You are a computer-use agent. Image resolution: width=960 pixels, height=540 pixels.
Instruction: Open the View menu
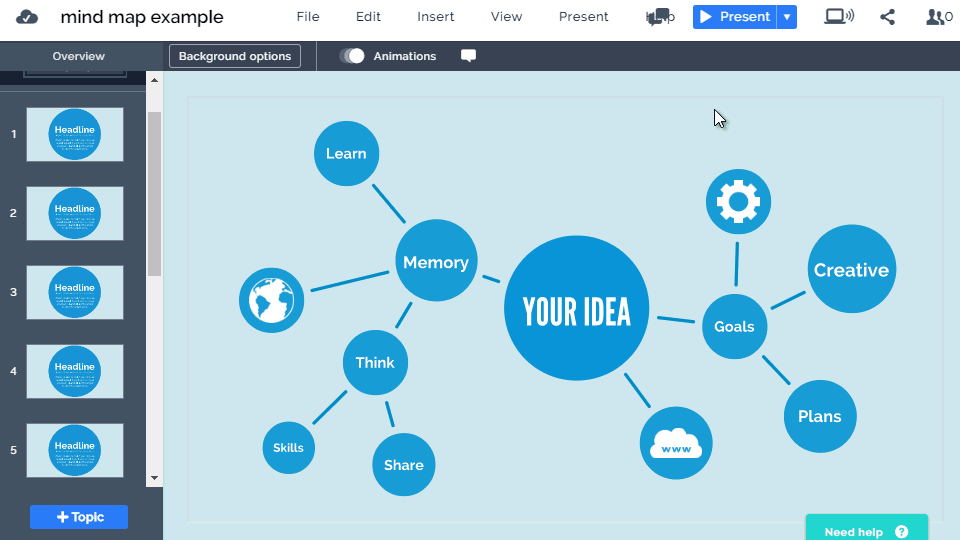point(506,17)
